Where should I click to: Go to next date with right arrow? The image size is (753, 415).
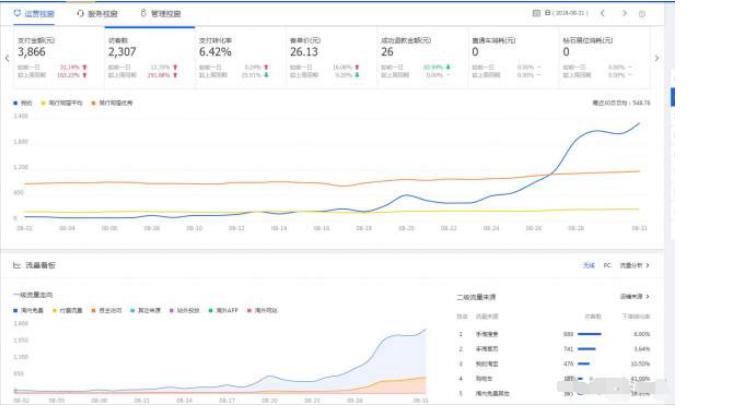point(624,14)
